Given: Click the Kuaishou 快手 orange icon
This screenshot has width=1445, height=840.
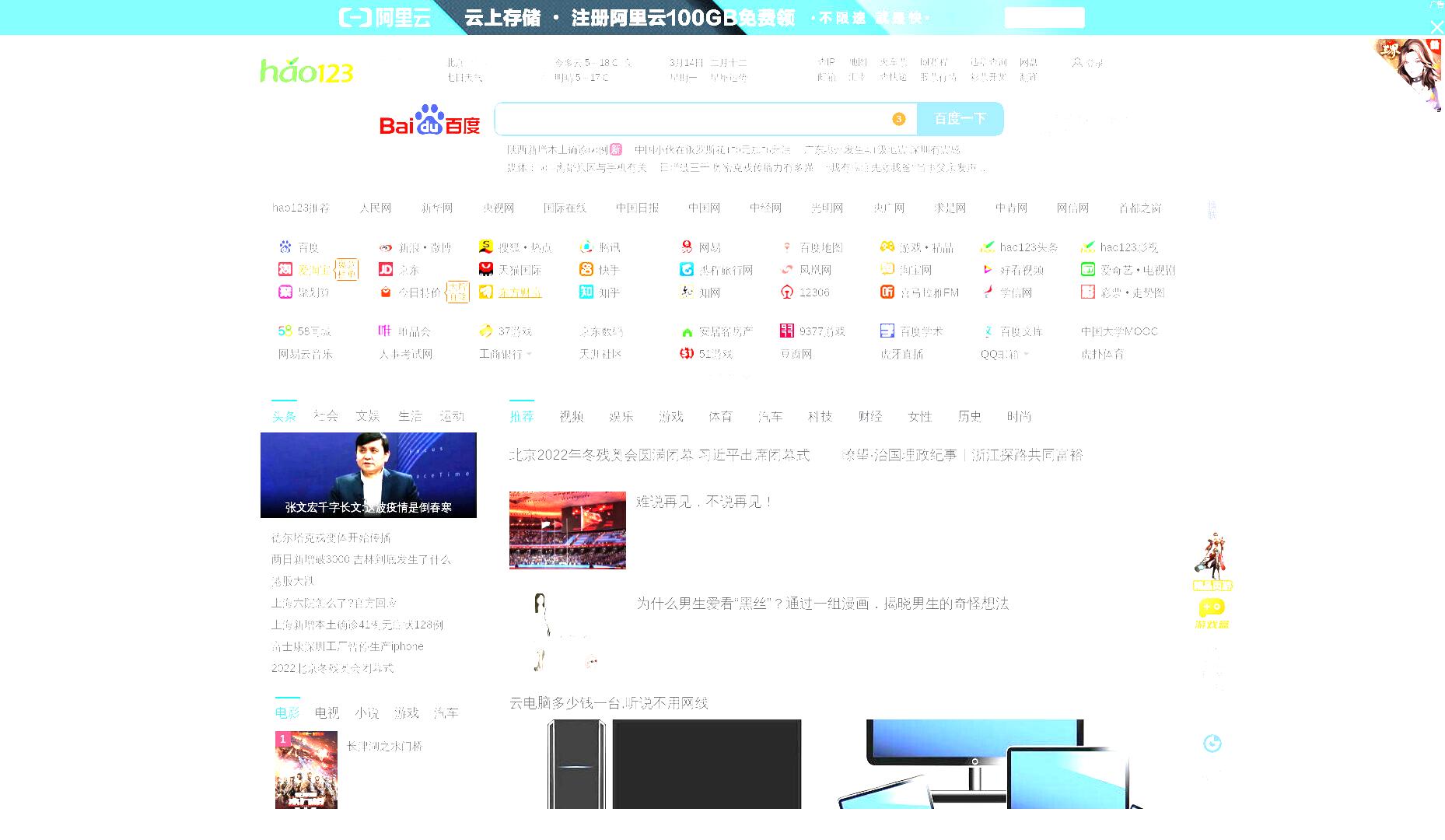Looking at the screenshot, I should tap(586, 269).
